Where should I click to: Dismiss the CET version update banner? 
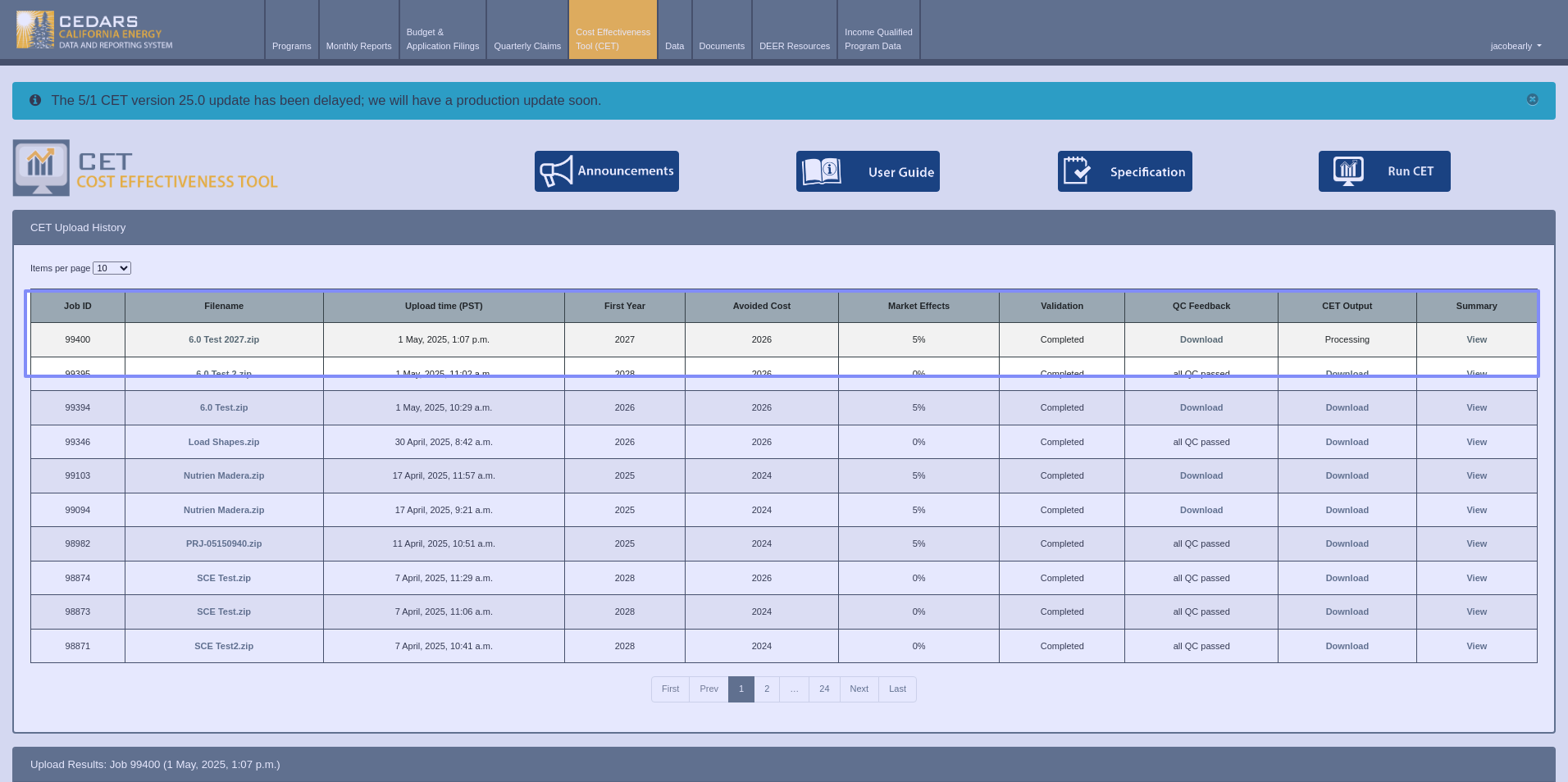coord(1532,99)
